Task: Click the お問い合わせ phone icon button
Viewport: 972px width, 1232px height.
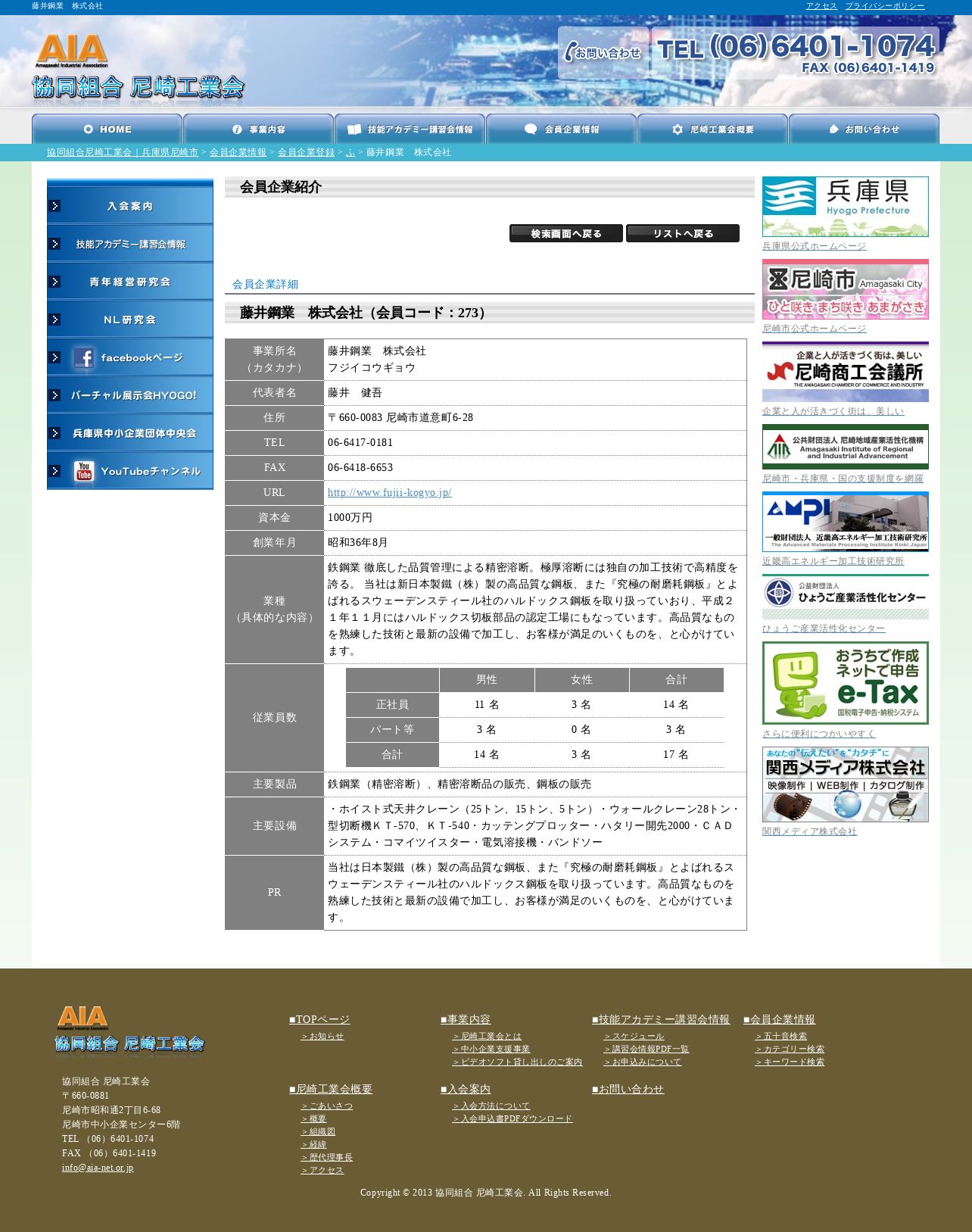Action: pyautogui.click(x=603, y=52)
